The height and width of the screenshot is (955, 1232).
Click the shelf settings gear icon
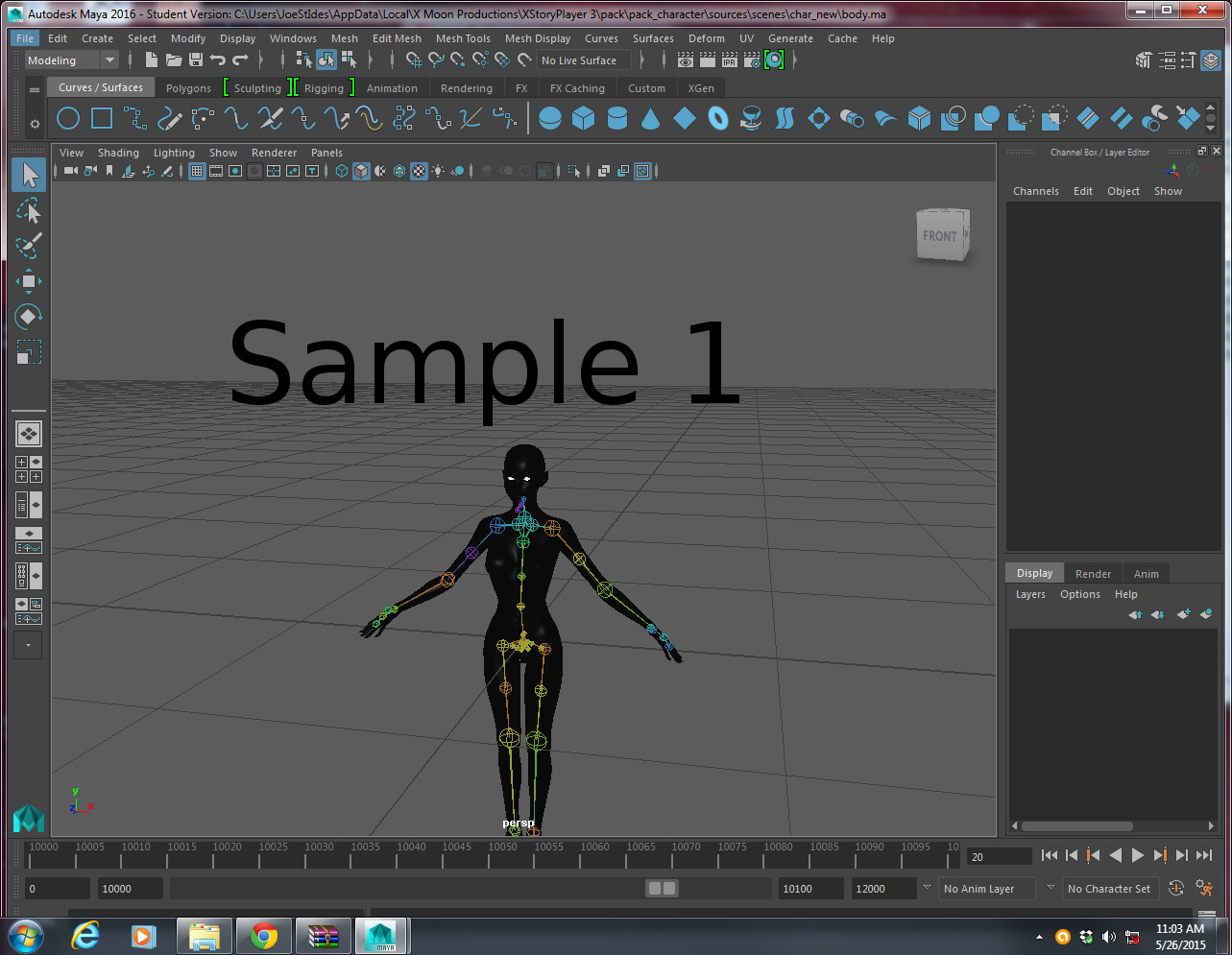tap(35, 124)
